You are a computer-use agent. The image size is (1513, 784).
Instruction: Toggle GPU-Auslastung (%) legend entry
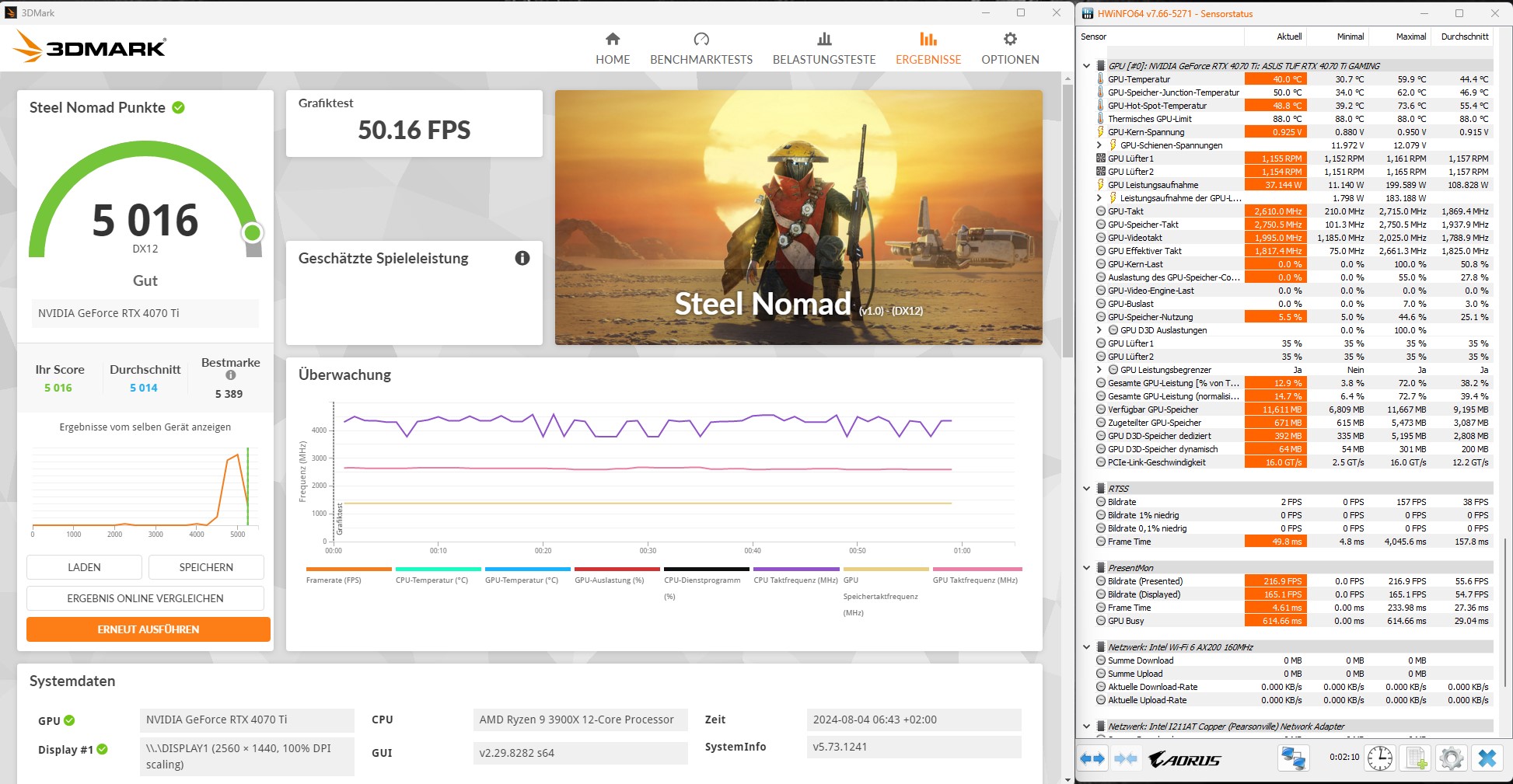coord(617,575)
